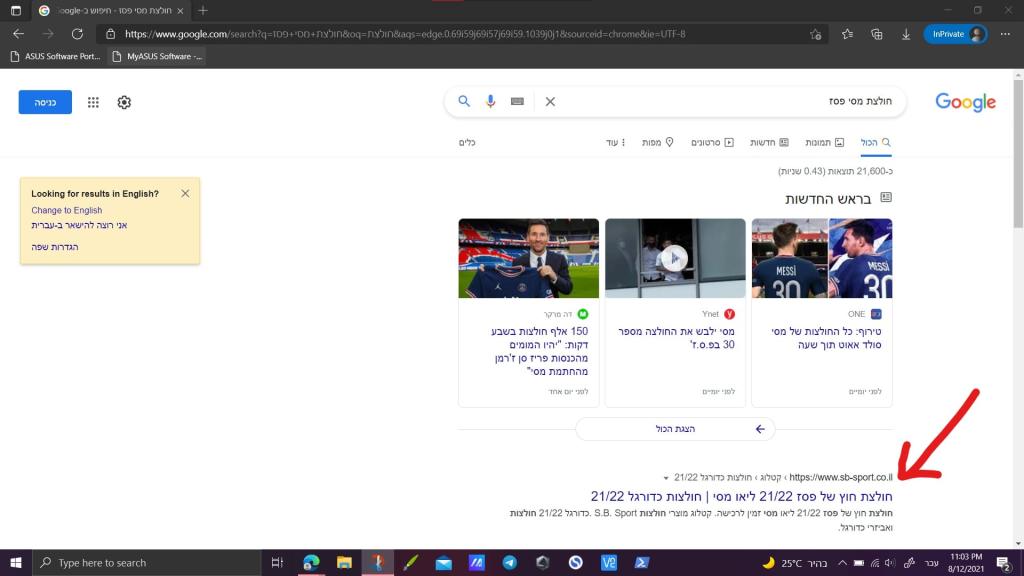View site information lock icon
The height and width of the screenshot is (576, 1024).
tap(110, 34)
